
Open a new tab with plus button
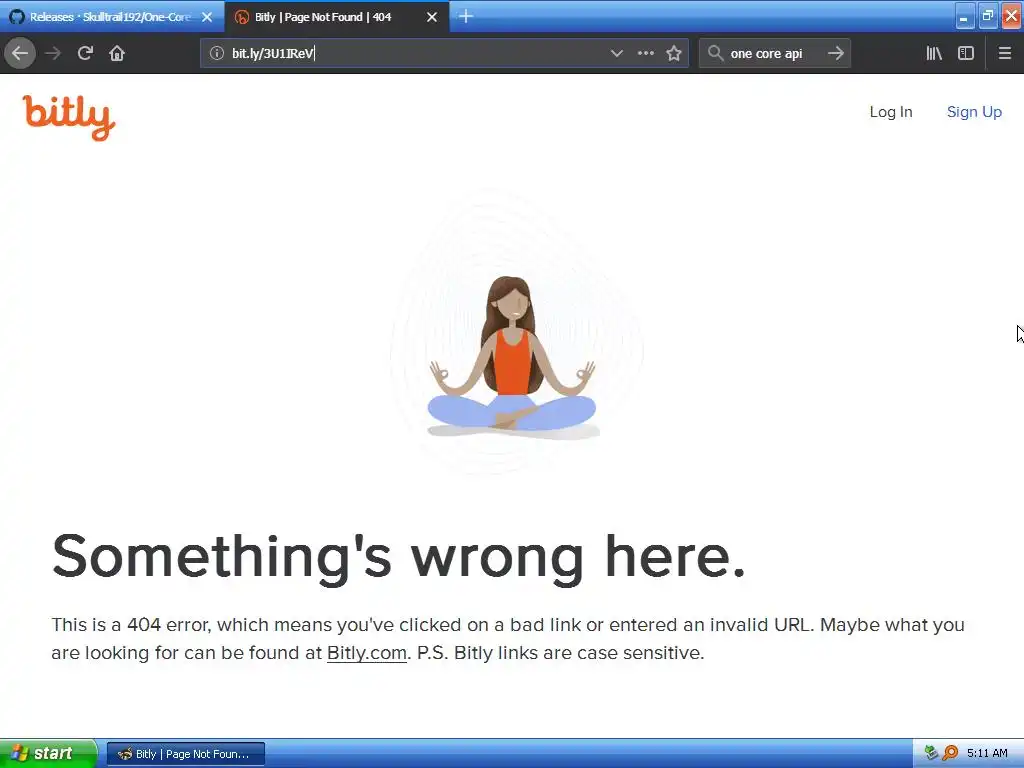pos(466,16)
